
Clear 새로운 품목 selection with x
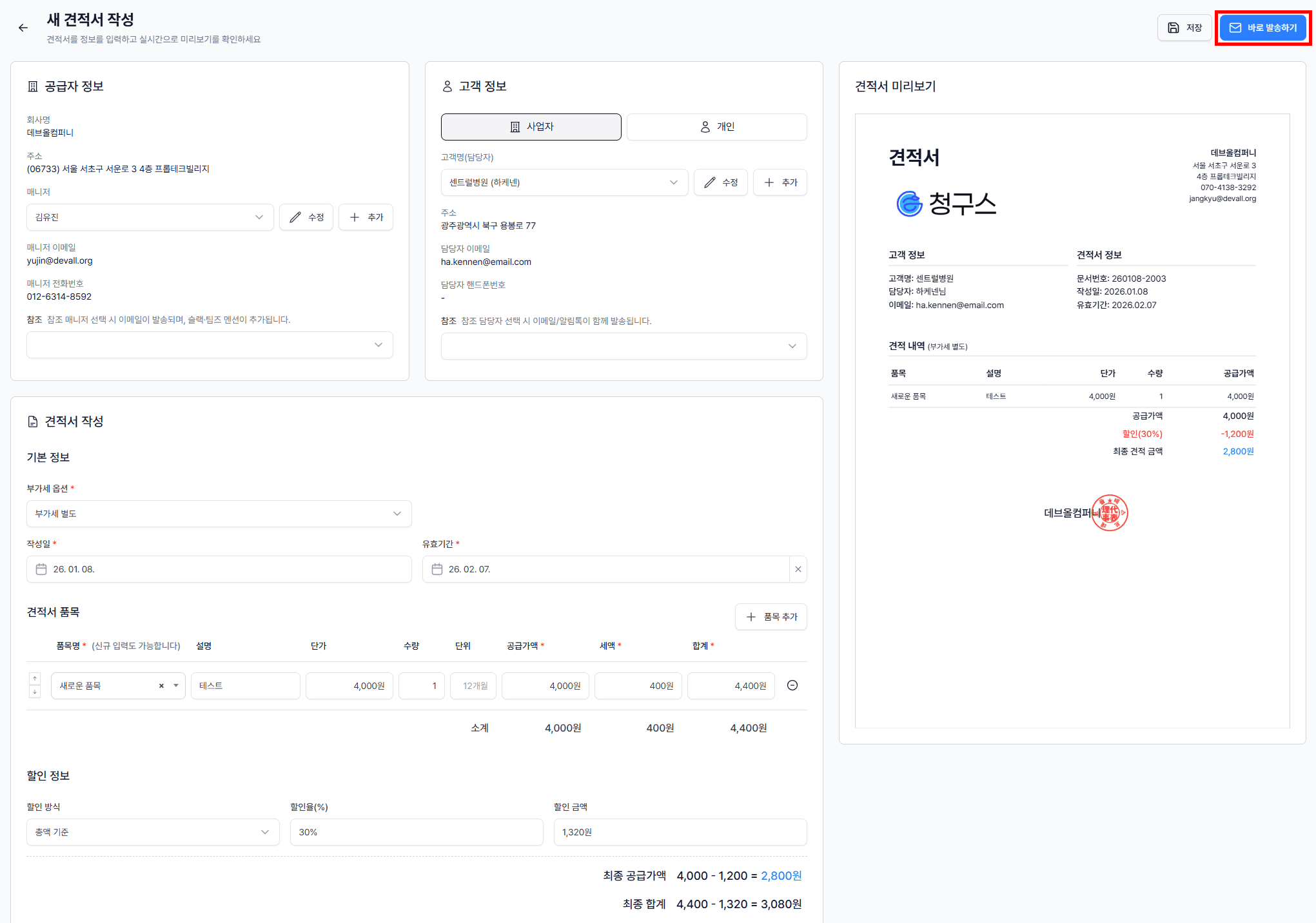point(161,686)
